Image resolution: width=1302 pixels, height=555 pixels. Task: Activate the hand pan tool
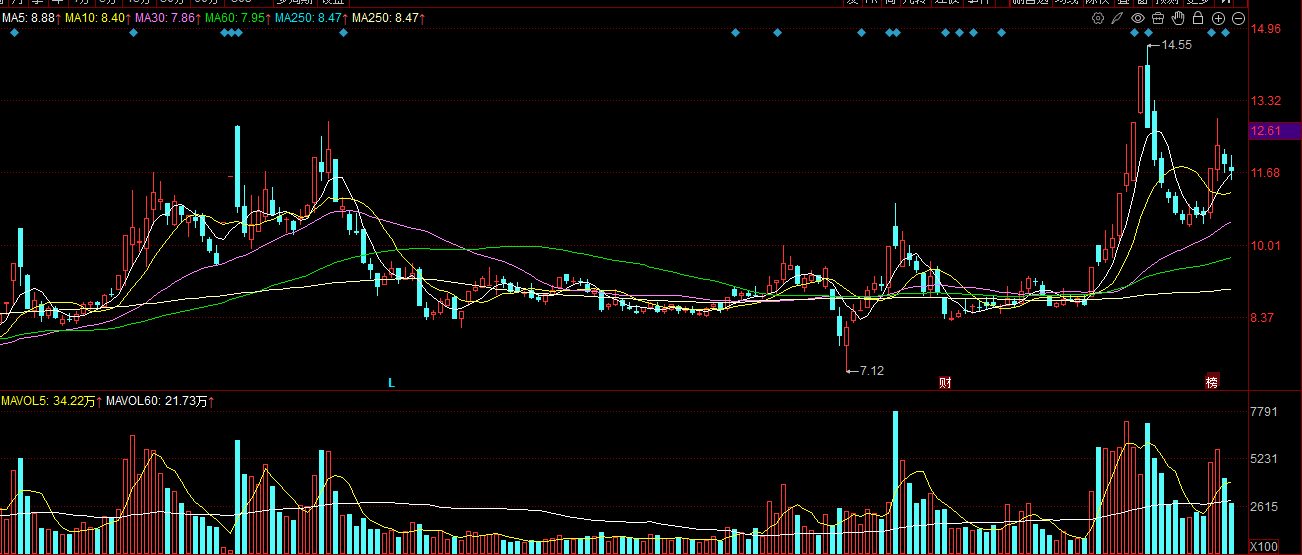tap(1178, 18)
